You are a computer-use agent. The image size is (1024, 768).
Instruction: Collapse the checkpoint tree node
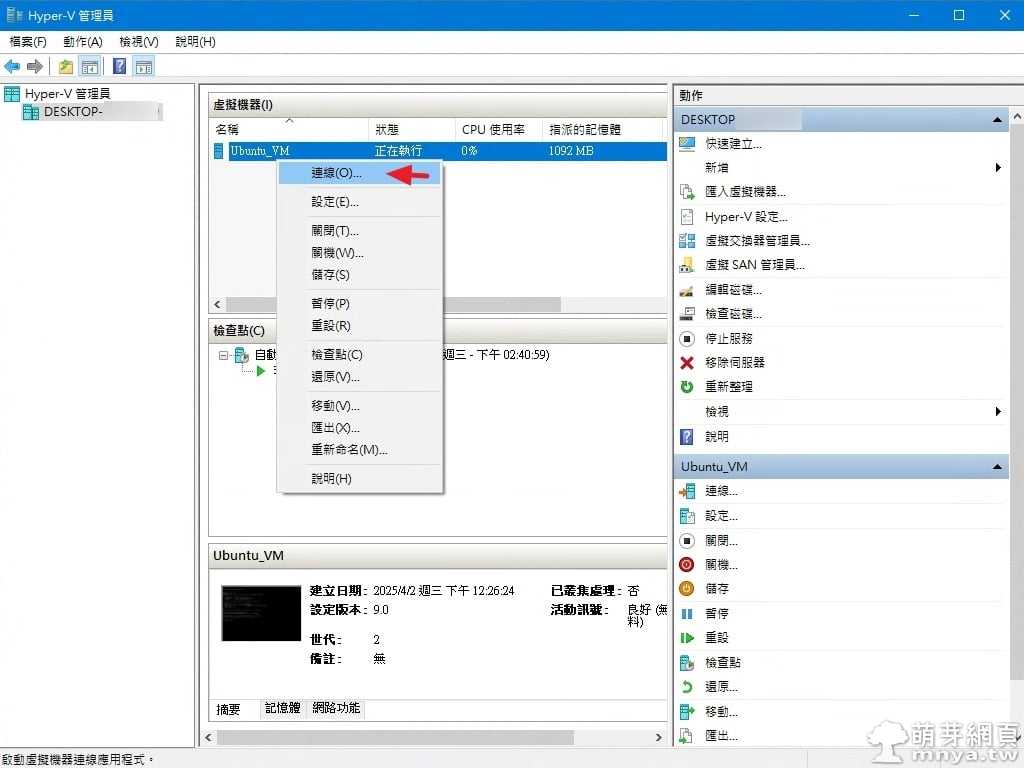(x=224, y=355)
